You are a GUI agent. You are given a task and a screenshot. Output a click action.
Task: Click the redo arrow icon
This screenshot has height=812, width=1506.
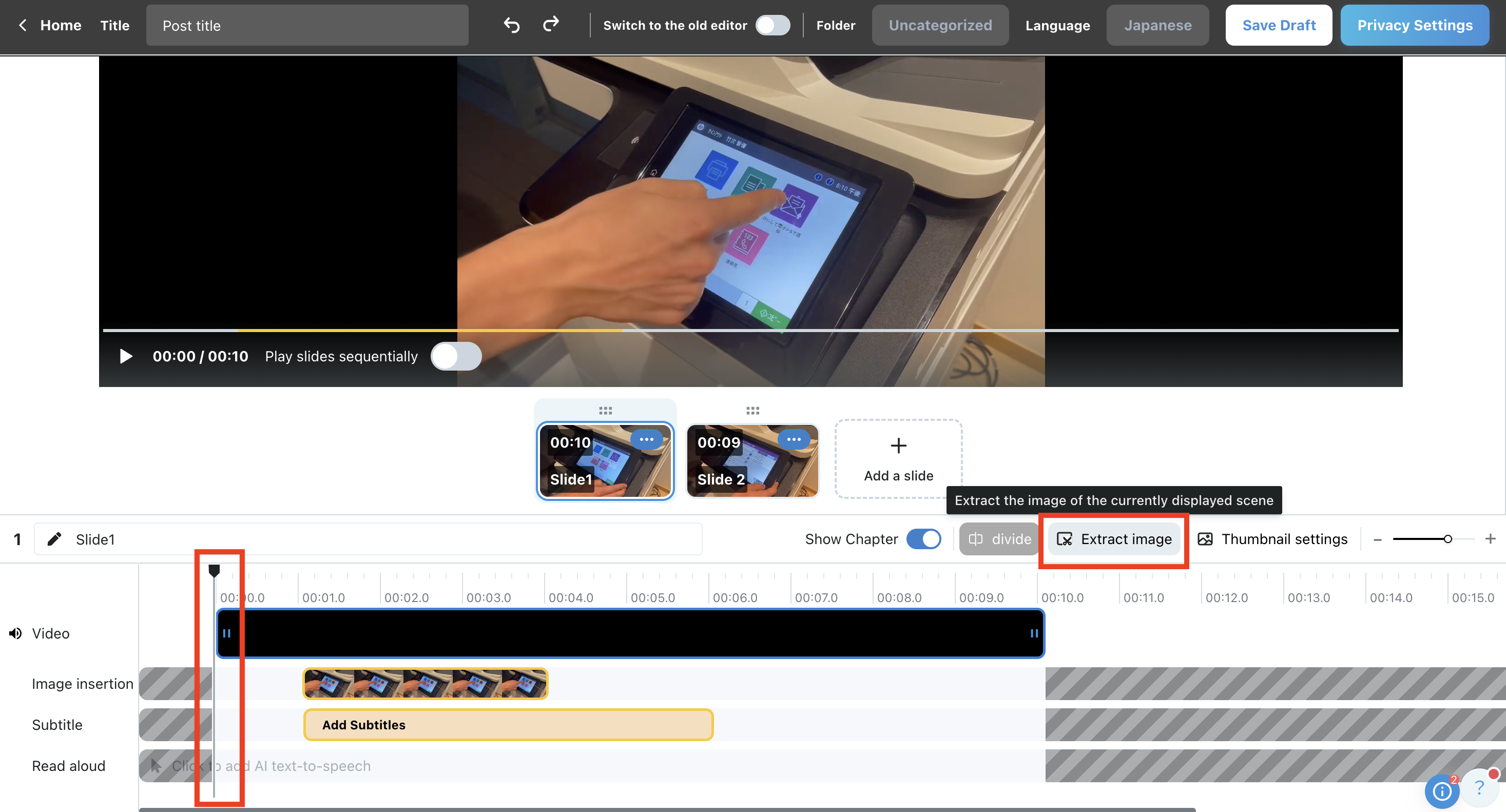[x=551, y=25]
